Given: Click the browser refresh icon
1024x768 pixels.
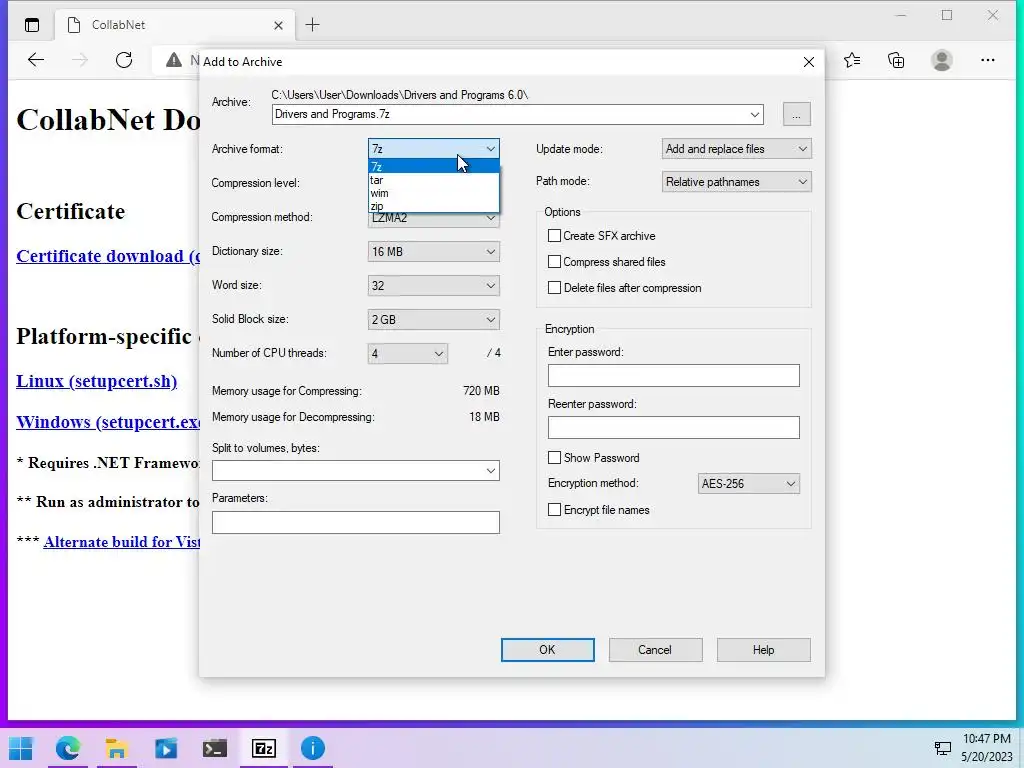Looking at the screenshot, I should [124, 60].
